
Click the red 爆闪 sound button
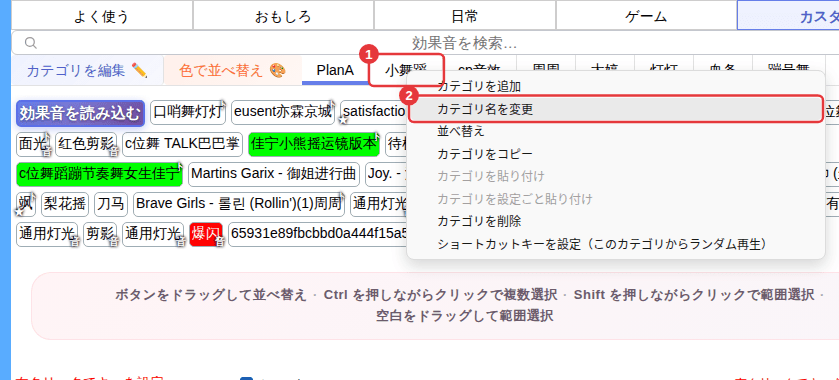tap(205, 234)
